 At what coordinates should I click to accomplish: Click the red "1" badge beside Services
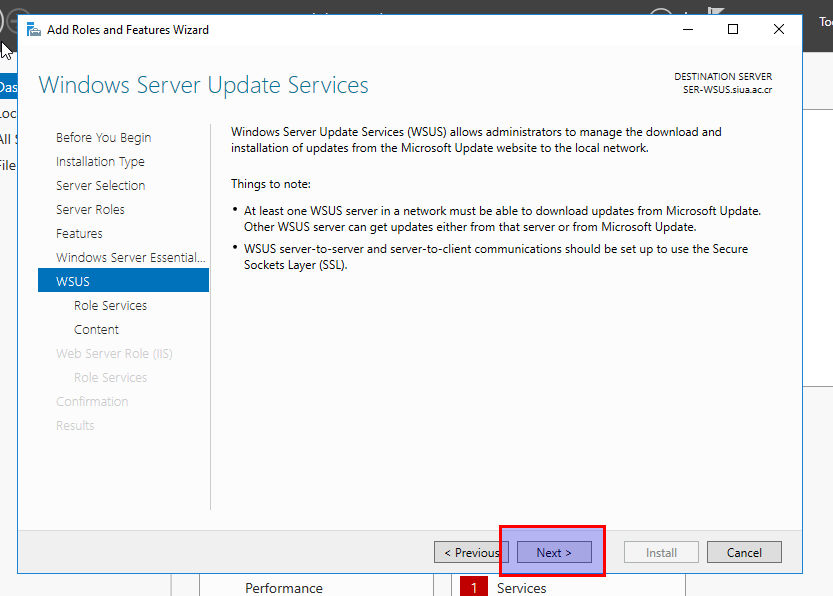click(474, 586)
